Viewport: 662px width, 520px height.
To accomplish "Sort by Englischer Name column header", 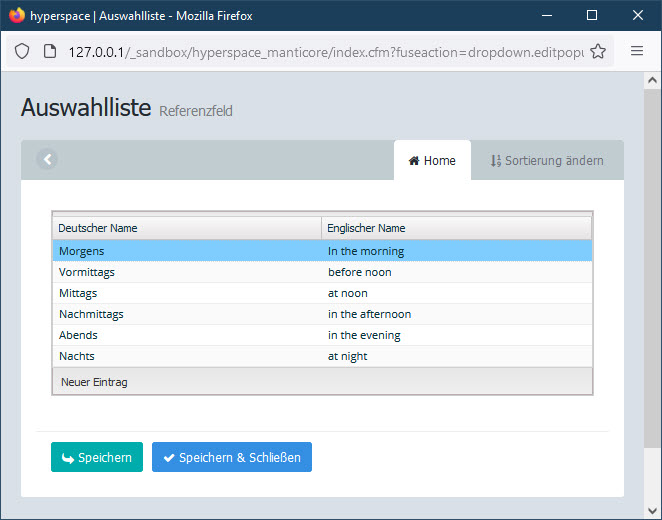I will pyautogui.click(x=456, y=228).
